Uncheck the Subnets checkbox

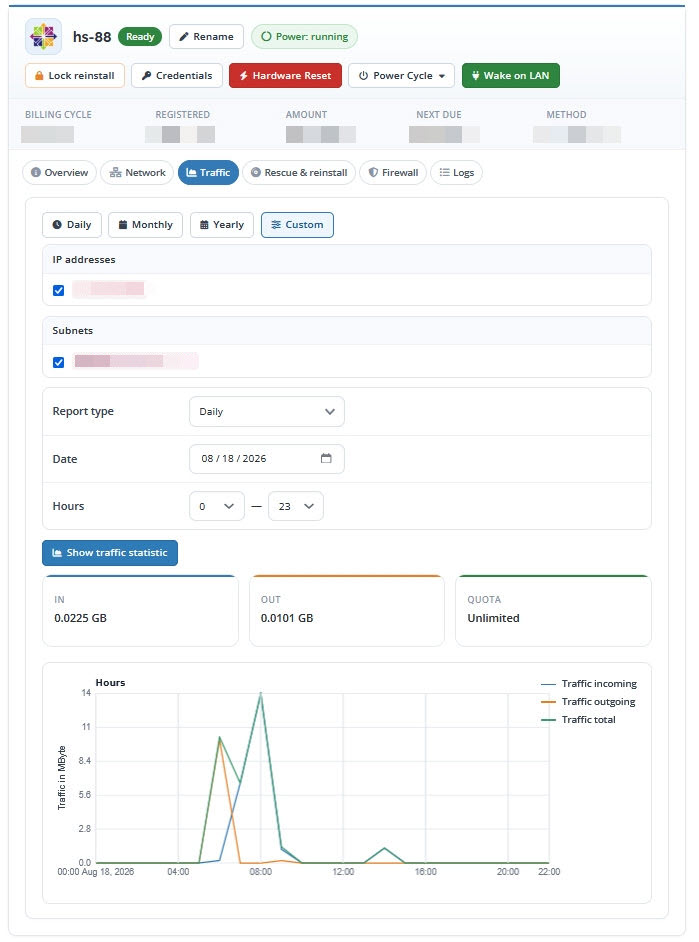[58, 363]
